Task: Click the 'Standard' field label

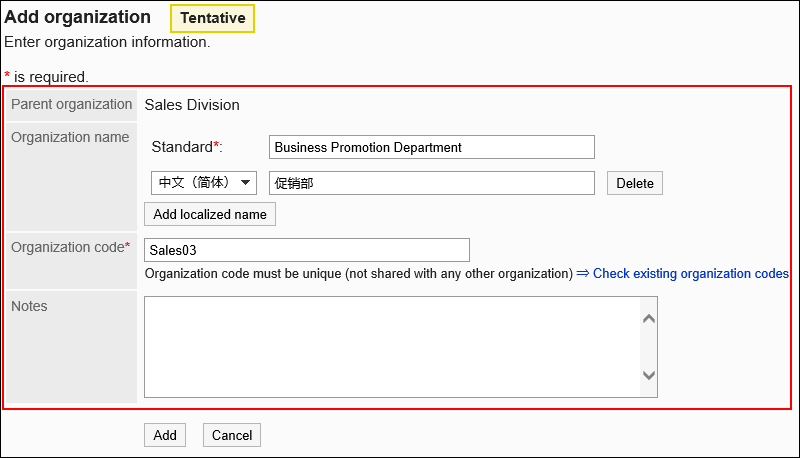Action: [187, 147]
